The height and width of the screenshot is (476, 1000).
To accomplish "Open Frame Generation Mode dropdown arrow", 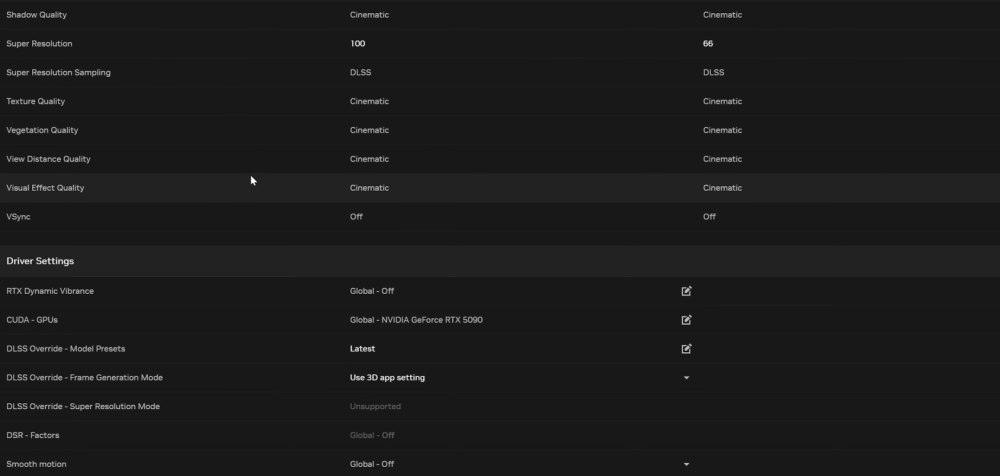I will (686, 378).
